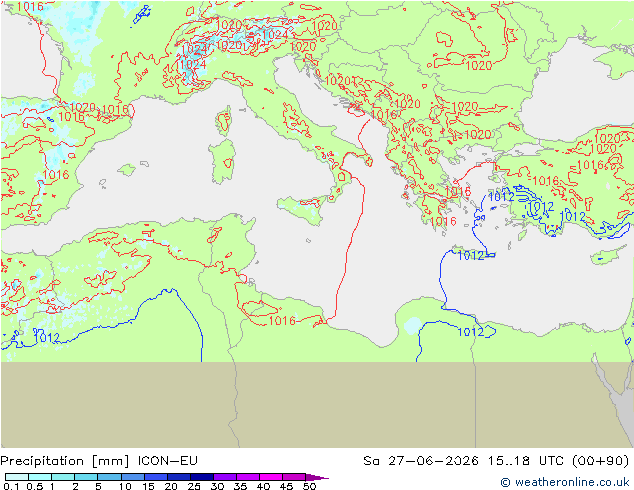Viewport: 634px width, 490px height.
Task: Click the blue 1012 label over Algeria
Action: tap(46, 337)
